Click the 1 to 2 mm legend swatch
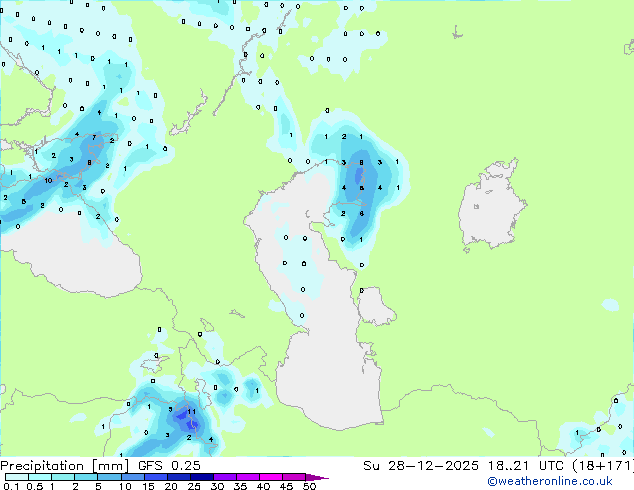 tap(63, 477)
